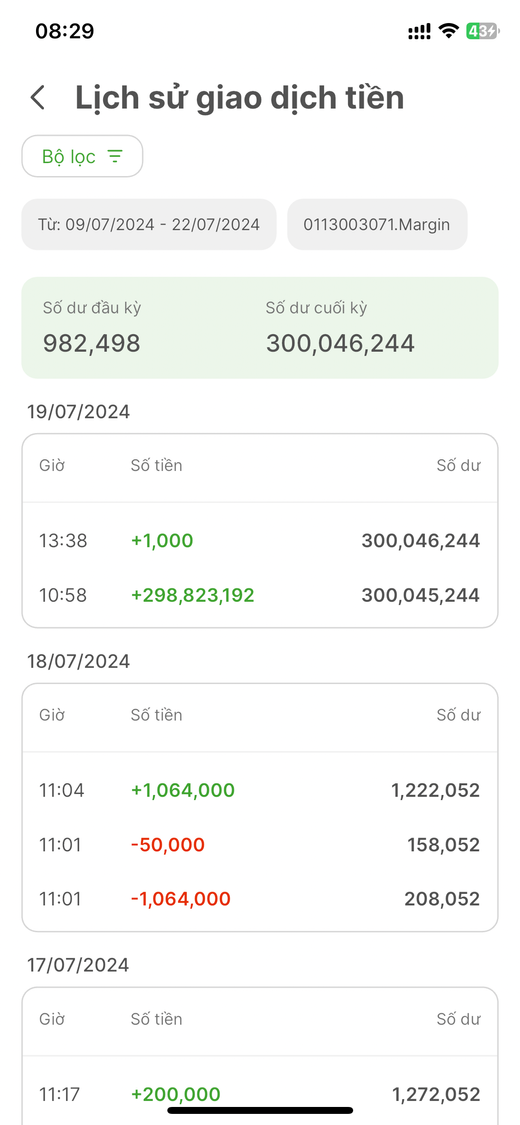Tap the 18/07/2024 date header
The width and height of the screenshot is (520, 1125).
(79, 662)
